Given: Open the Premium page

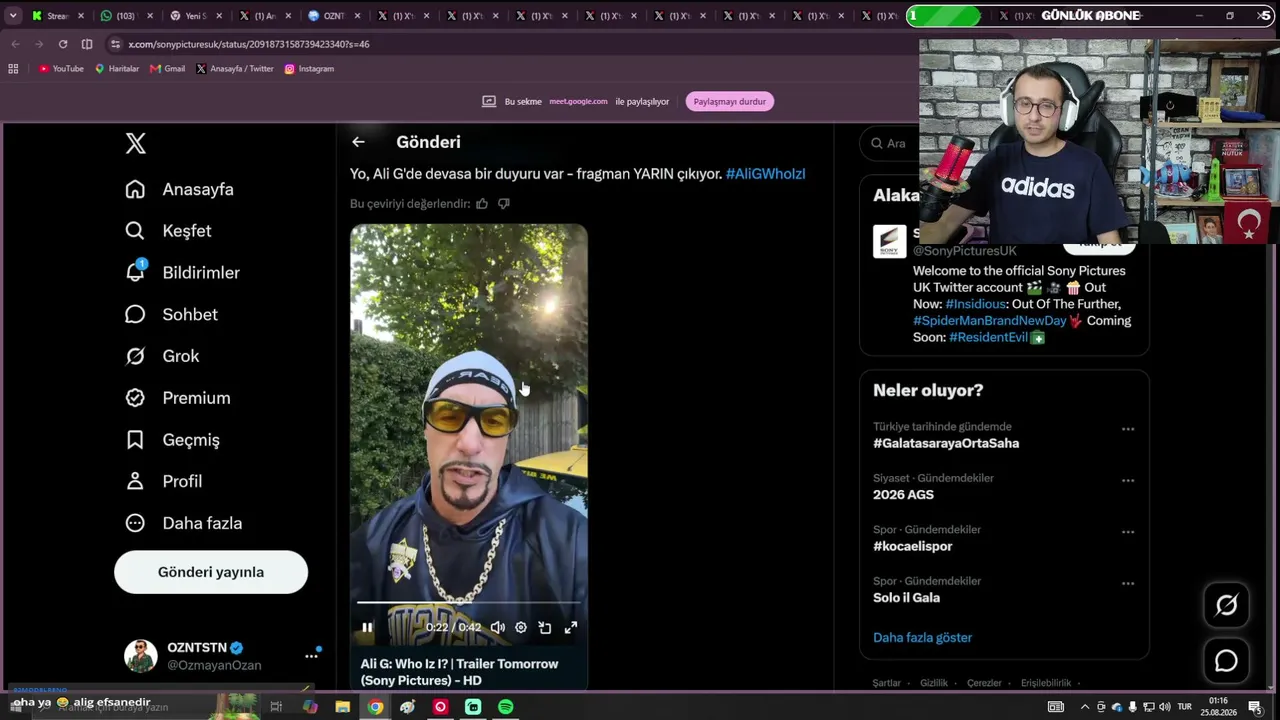Looking at the screenshot, I should 177,398.
